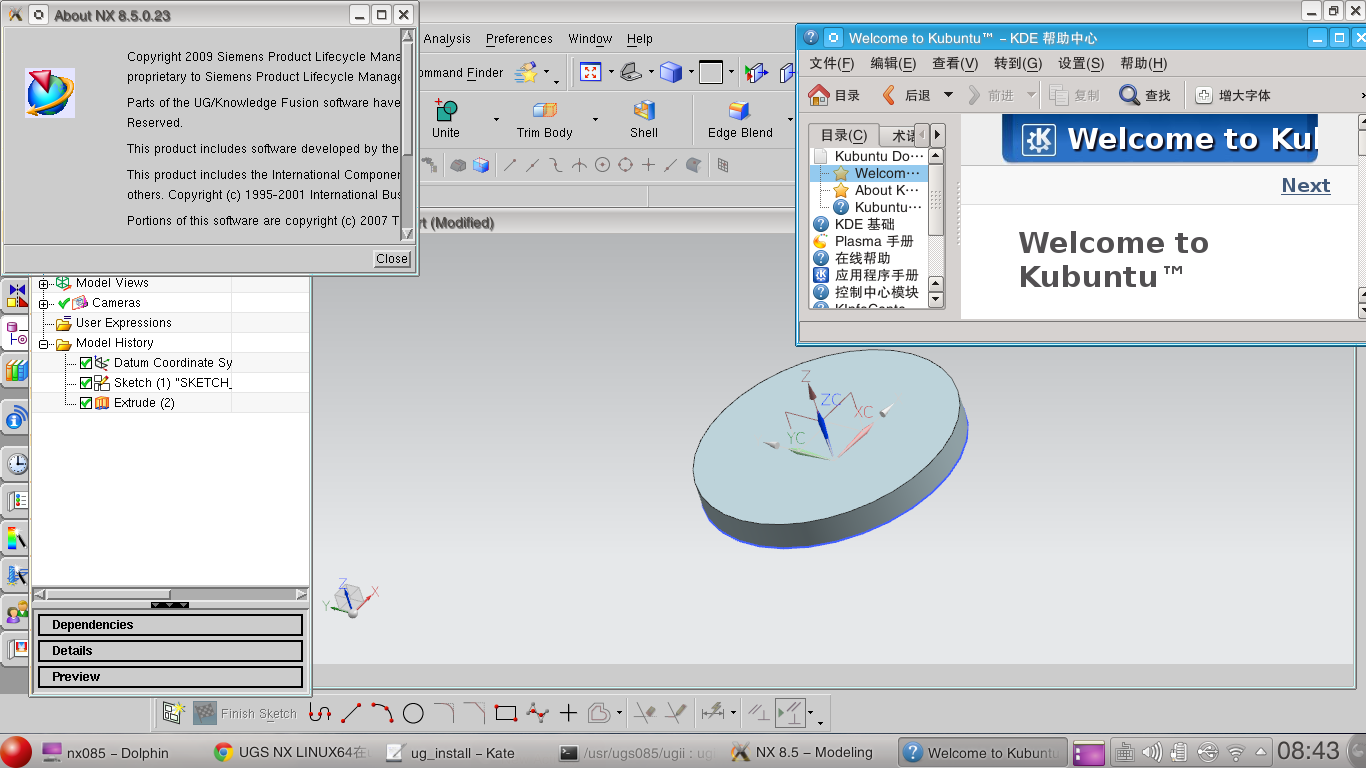Expand the Cameras tree node
Image resolution: width=1366 pixels, height=768 pixels.
[x=44, y=303]
